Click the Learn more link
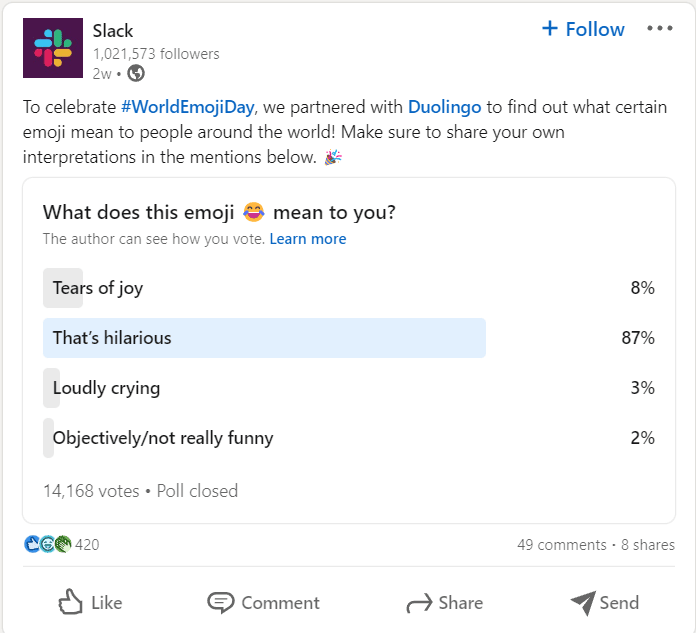Image resolution: width=696 pixels, height=633 pixels. pos(308,239)
